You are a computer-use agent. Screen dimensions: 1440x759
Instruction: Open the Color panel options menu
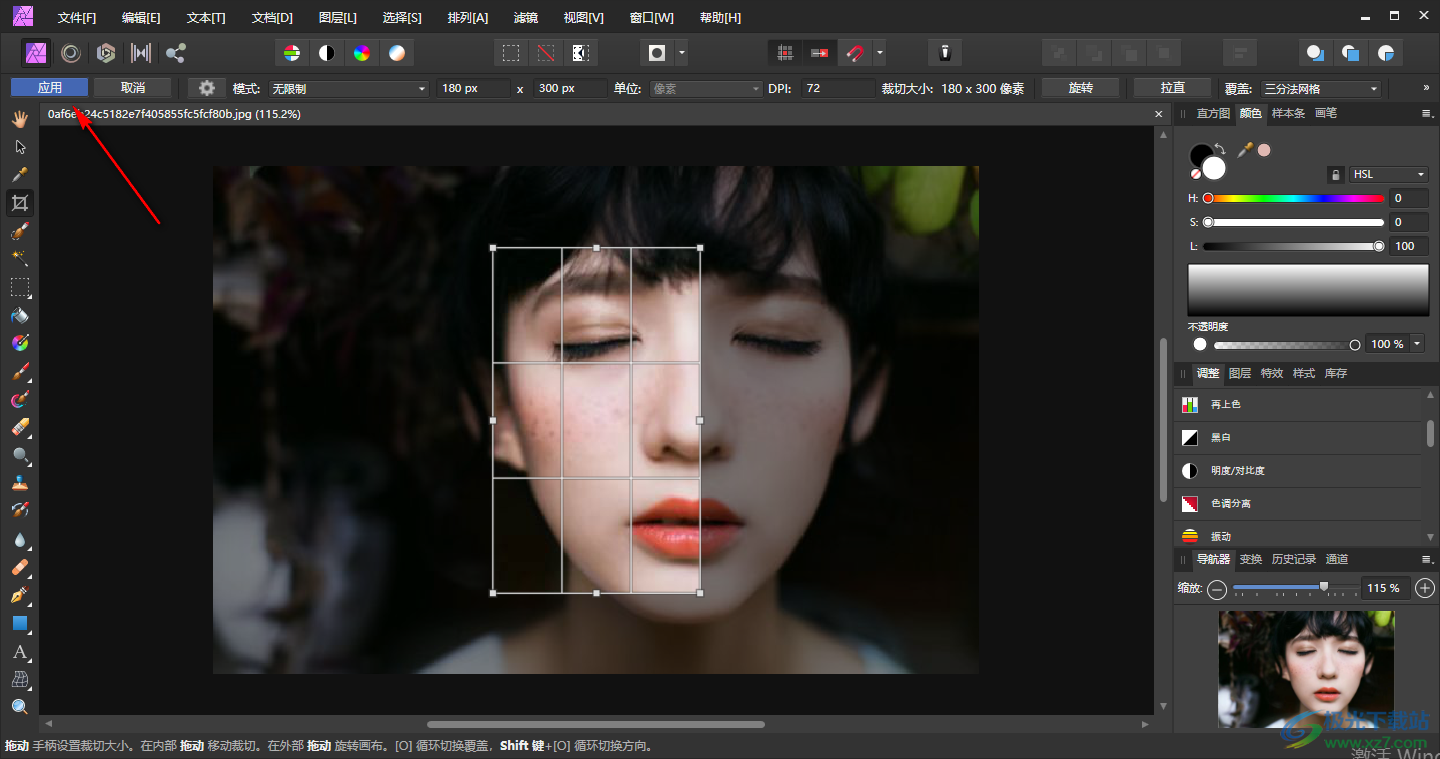(1427, 114)
